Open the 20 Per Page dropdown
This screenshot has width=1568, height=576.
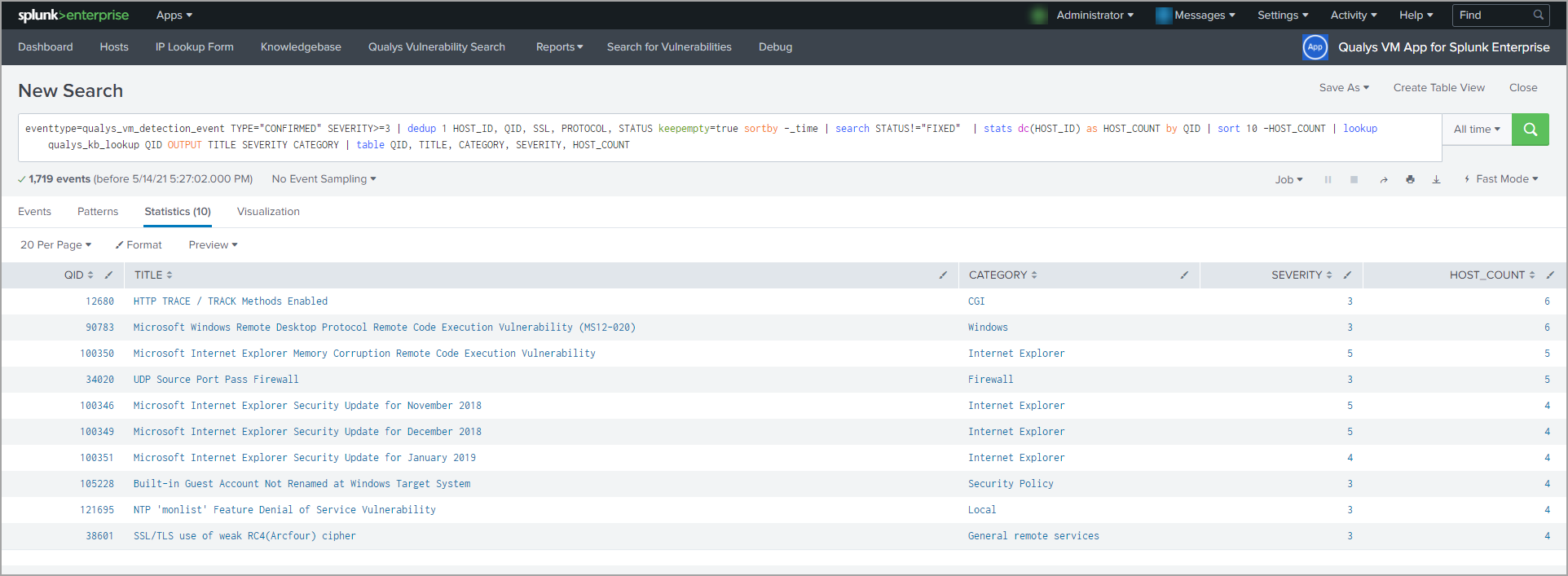click(55, 245)
